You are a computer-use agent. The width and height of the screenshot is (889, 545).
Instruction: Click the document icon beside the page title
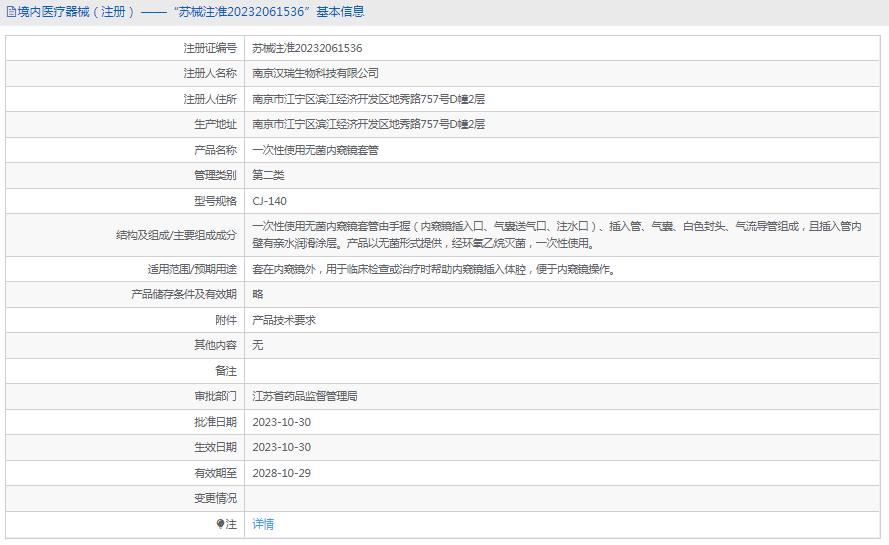click(x=11, y=12)
